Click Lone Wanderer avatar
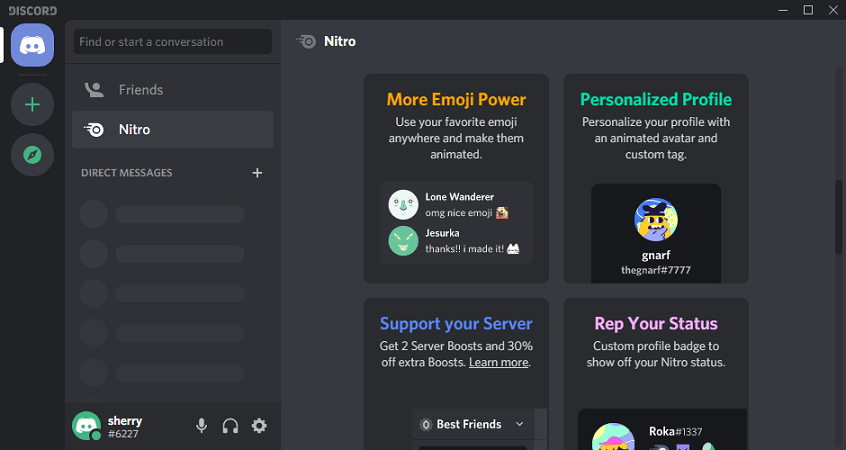Screen dimensions: 846x450 pyautogui.click(x=404, y=204)
